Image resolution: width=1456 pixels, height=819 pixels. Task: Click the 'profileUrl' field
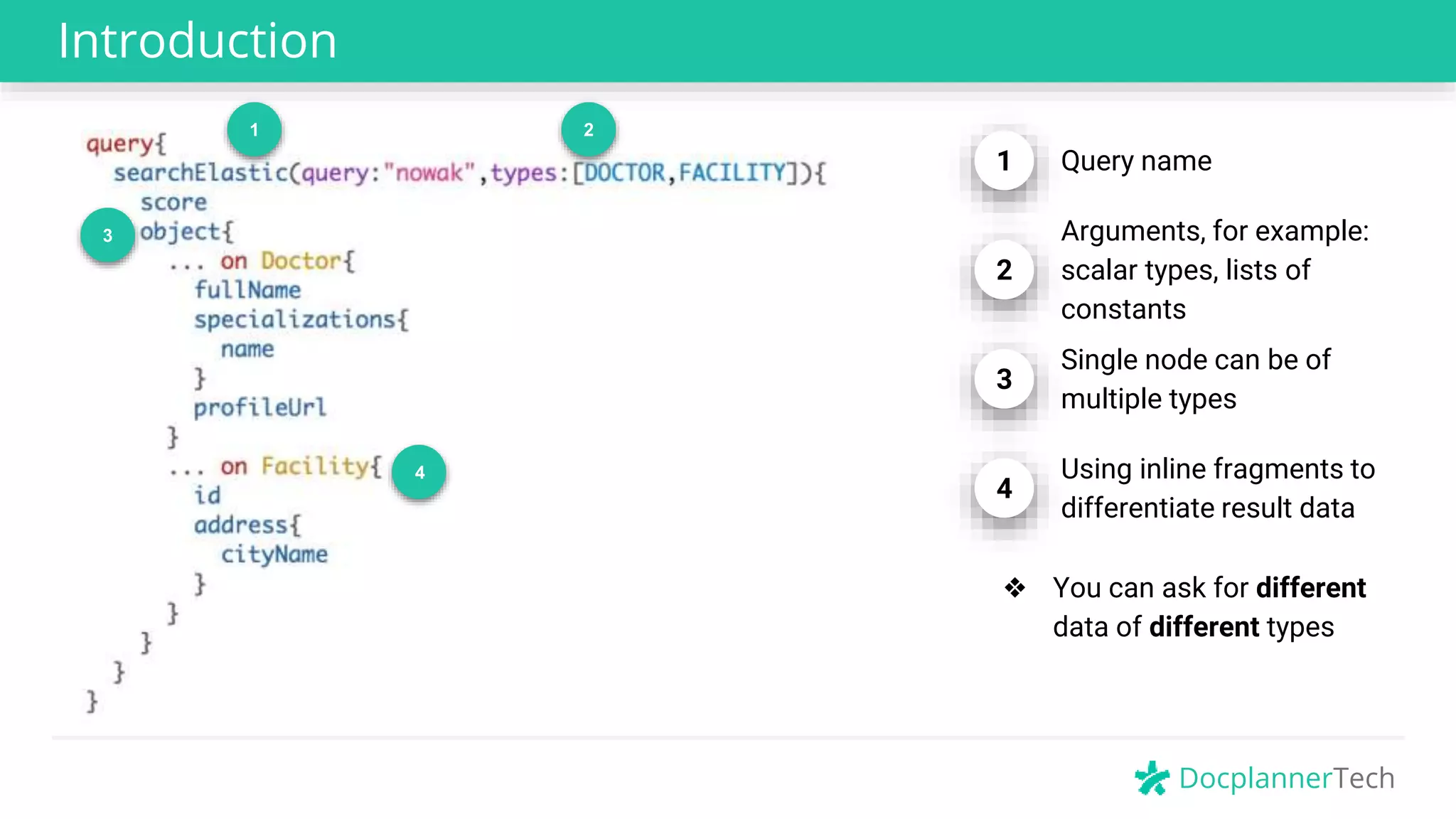pos(259,408)
